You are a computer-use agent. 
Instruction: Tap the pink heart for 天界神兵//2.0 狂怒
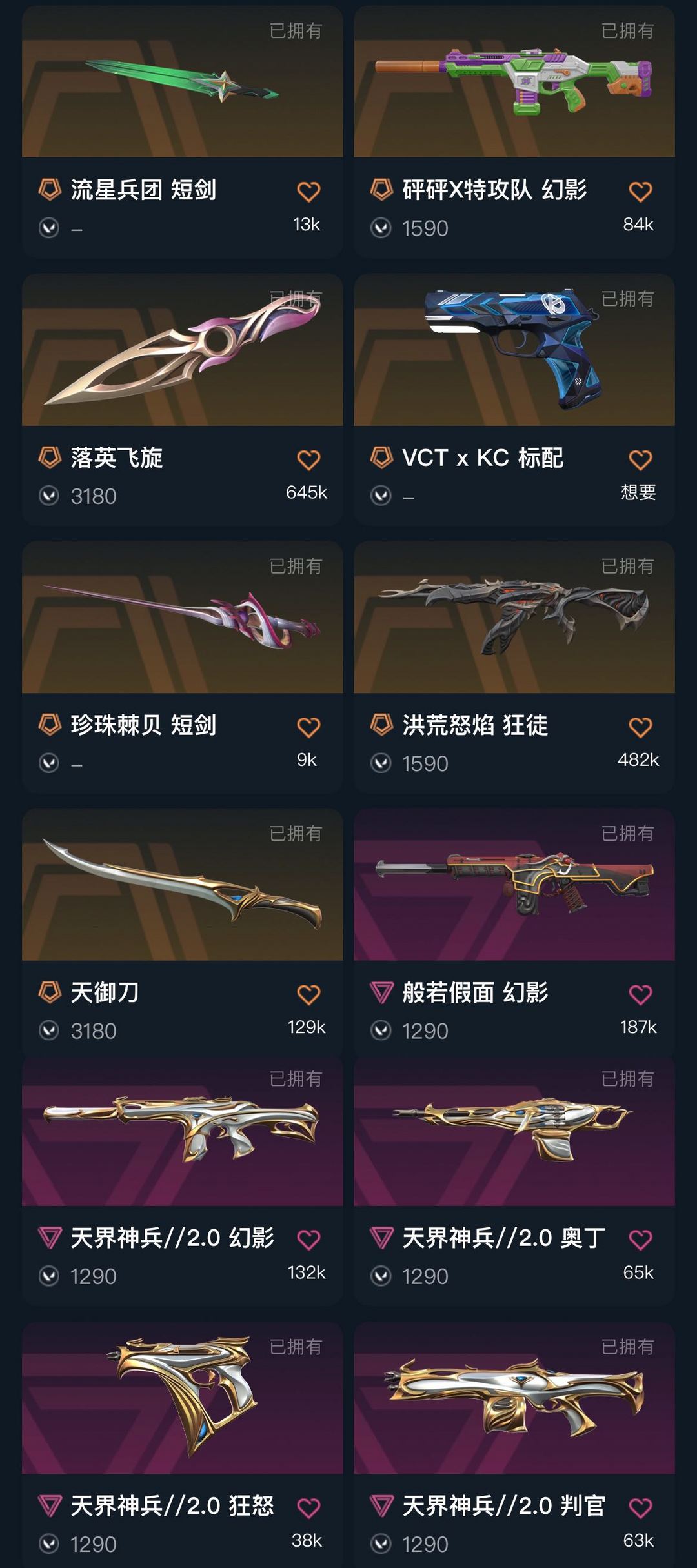pyautogui.click(x=308, y=1508)
